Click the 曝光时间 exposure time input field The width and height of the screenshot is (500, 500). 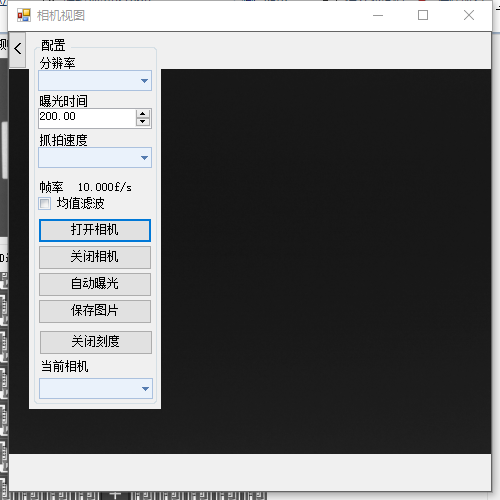click(87, 118)
